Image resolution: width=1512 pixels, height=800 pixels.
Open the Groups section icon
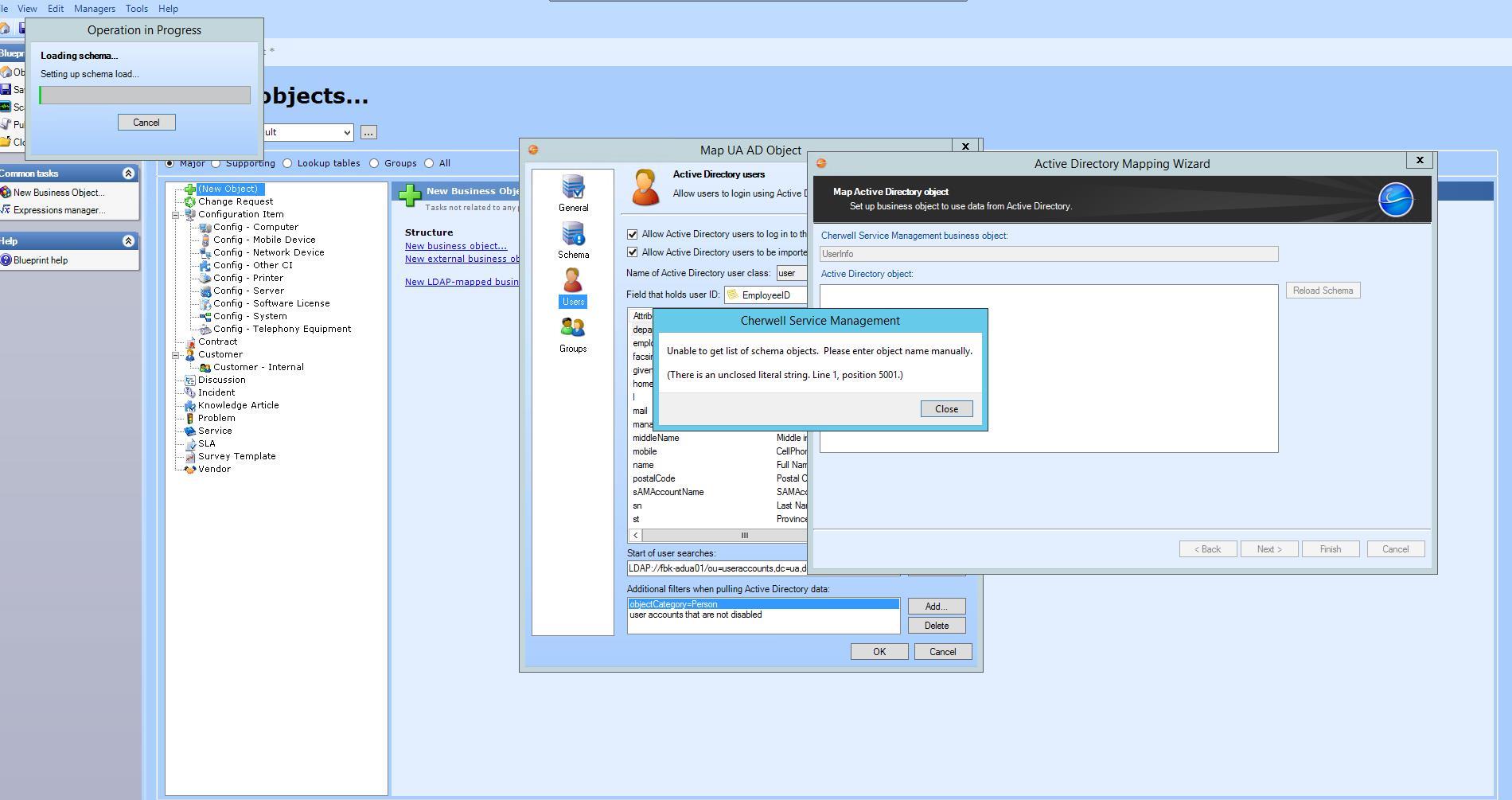[573, 329]
